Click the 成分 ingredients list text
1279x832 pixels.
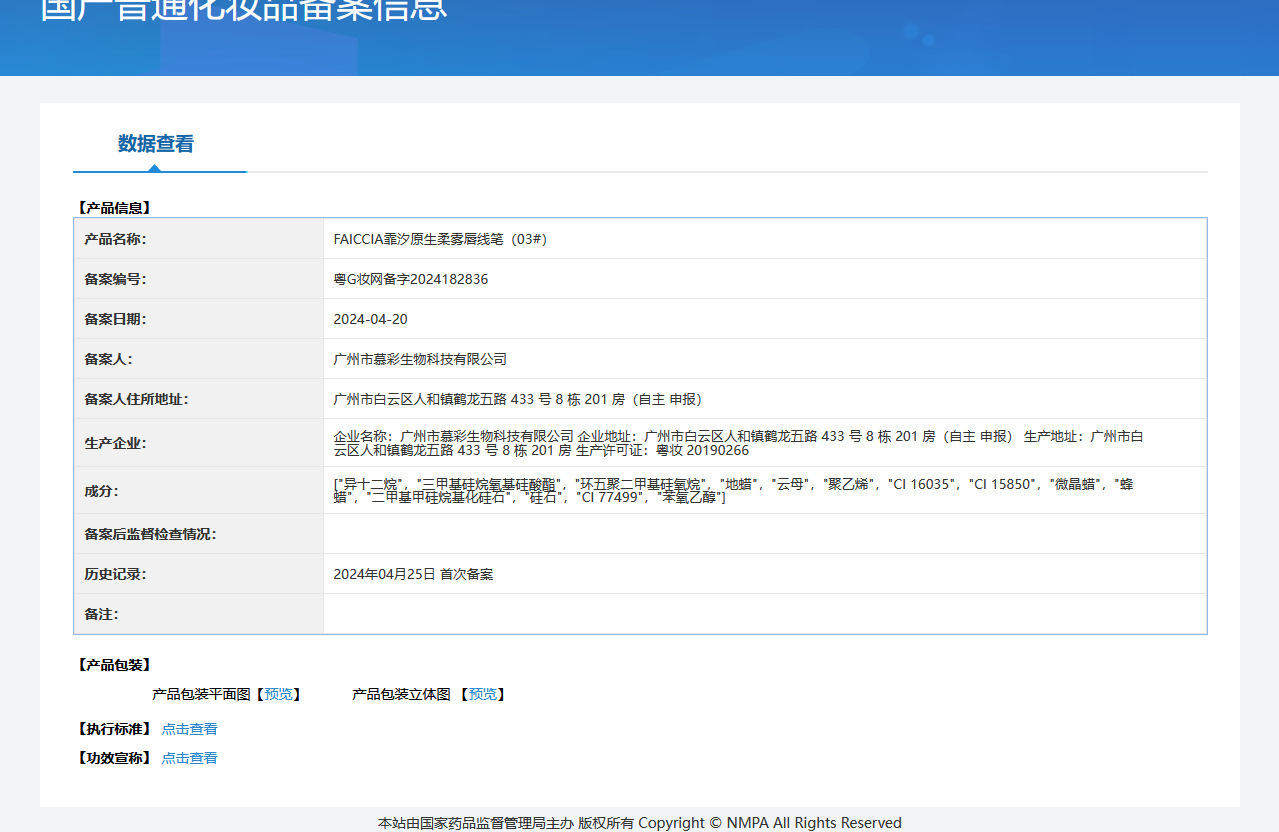pyautogui.click(x=734, y=490)
